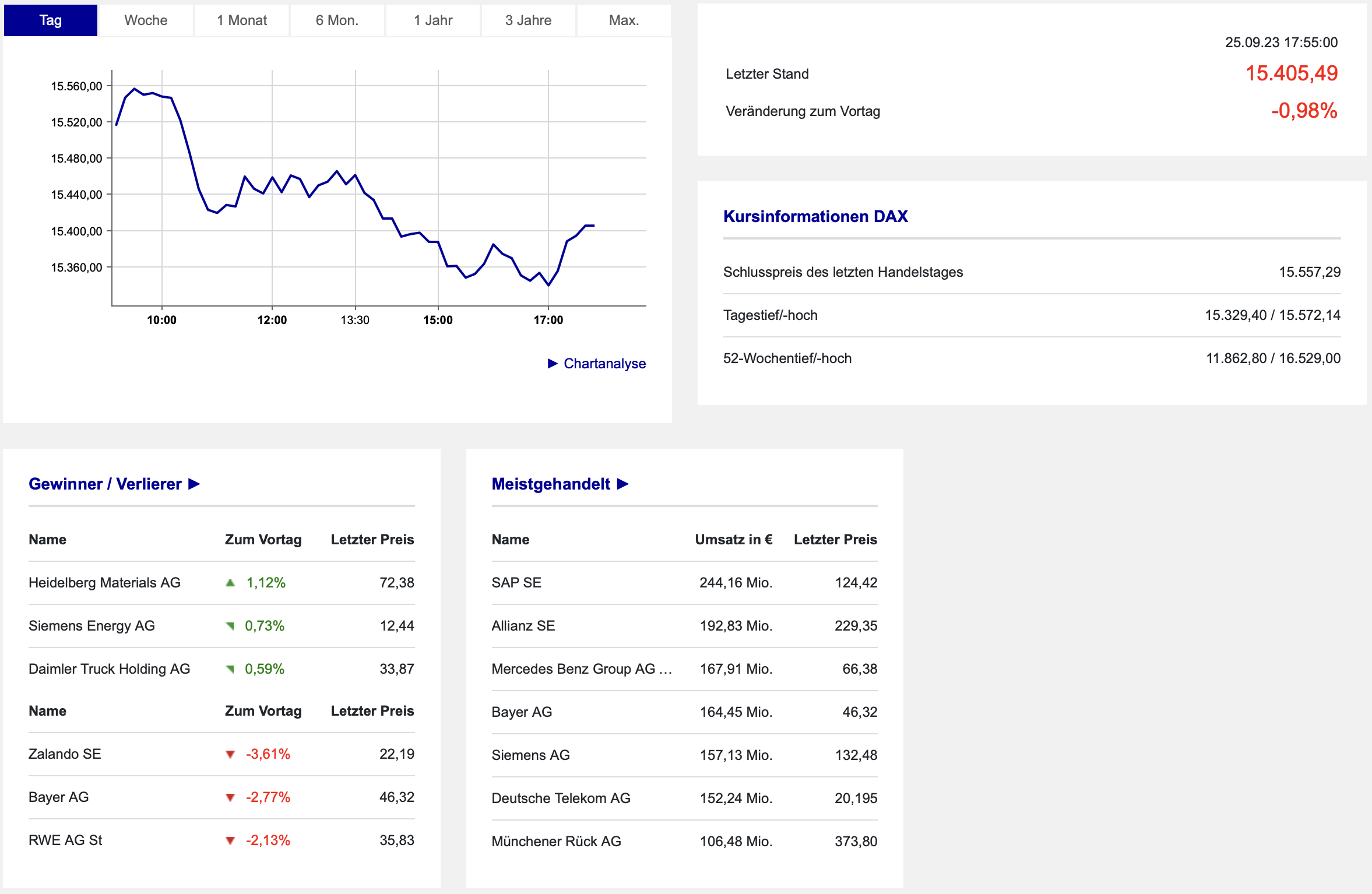Click chart line at 17:00 marker
1372x894 pixels.
[x=548, y=285]
